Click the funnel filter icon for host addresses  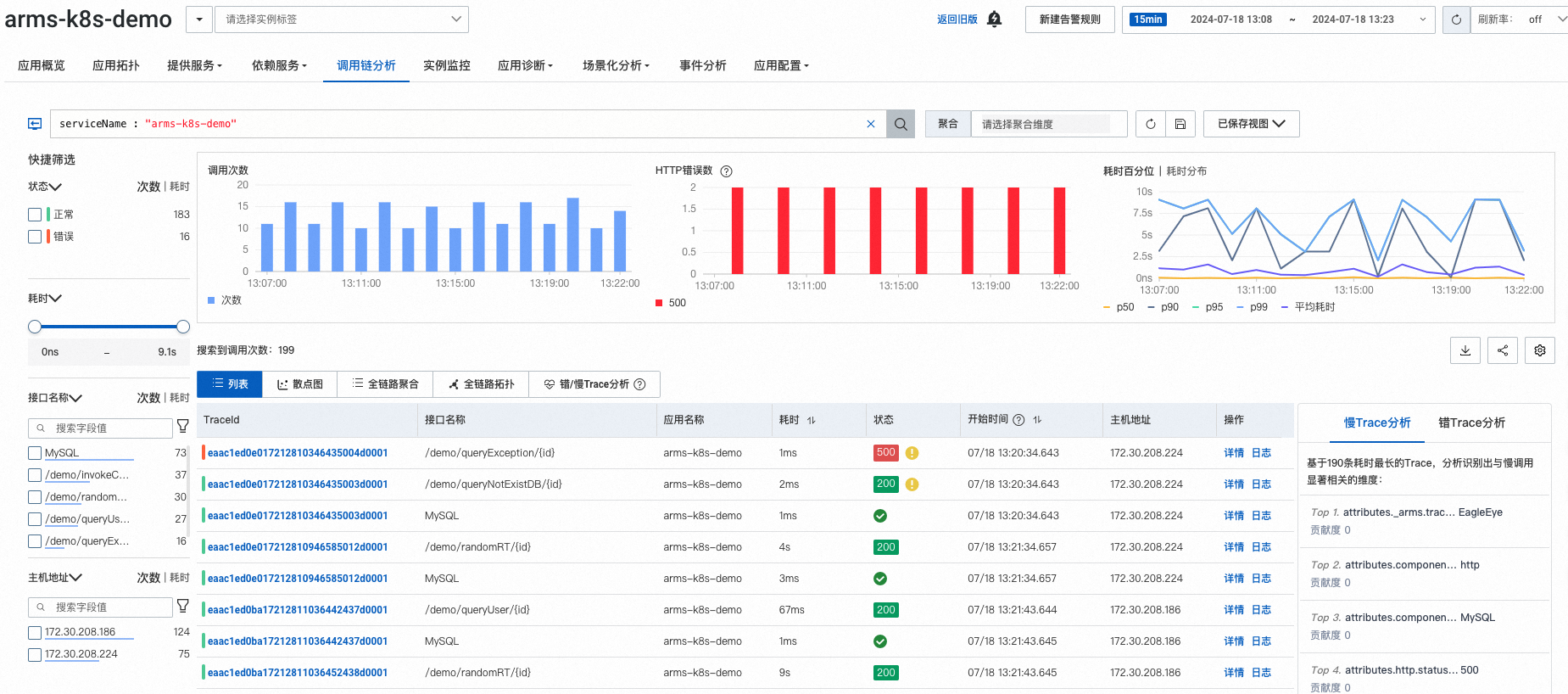(x=182, y=605)
